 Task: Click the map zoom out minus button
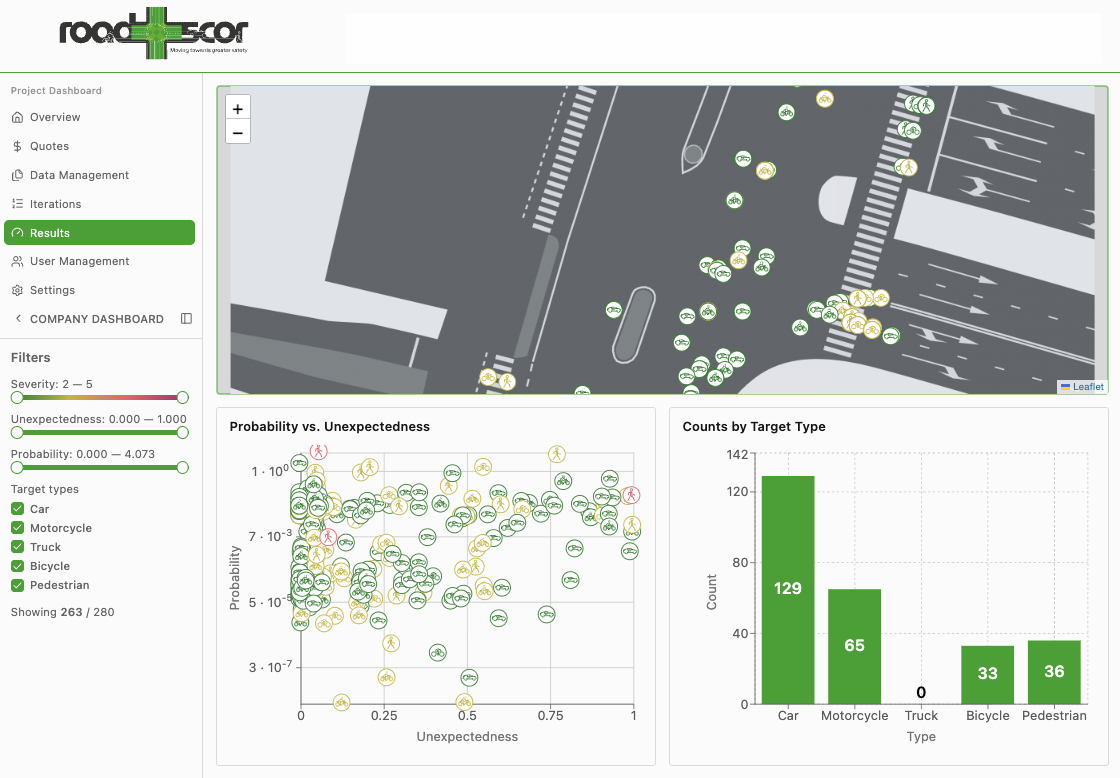pyautogui.click(x=238, y=132)
